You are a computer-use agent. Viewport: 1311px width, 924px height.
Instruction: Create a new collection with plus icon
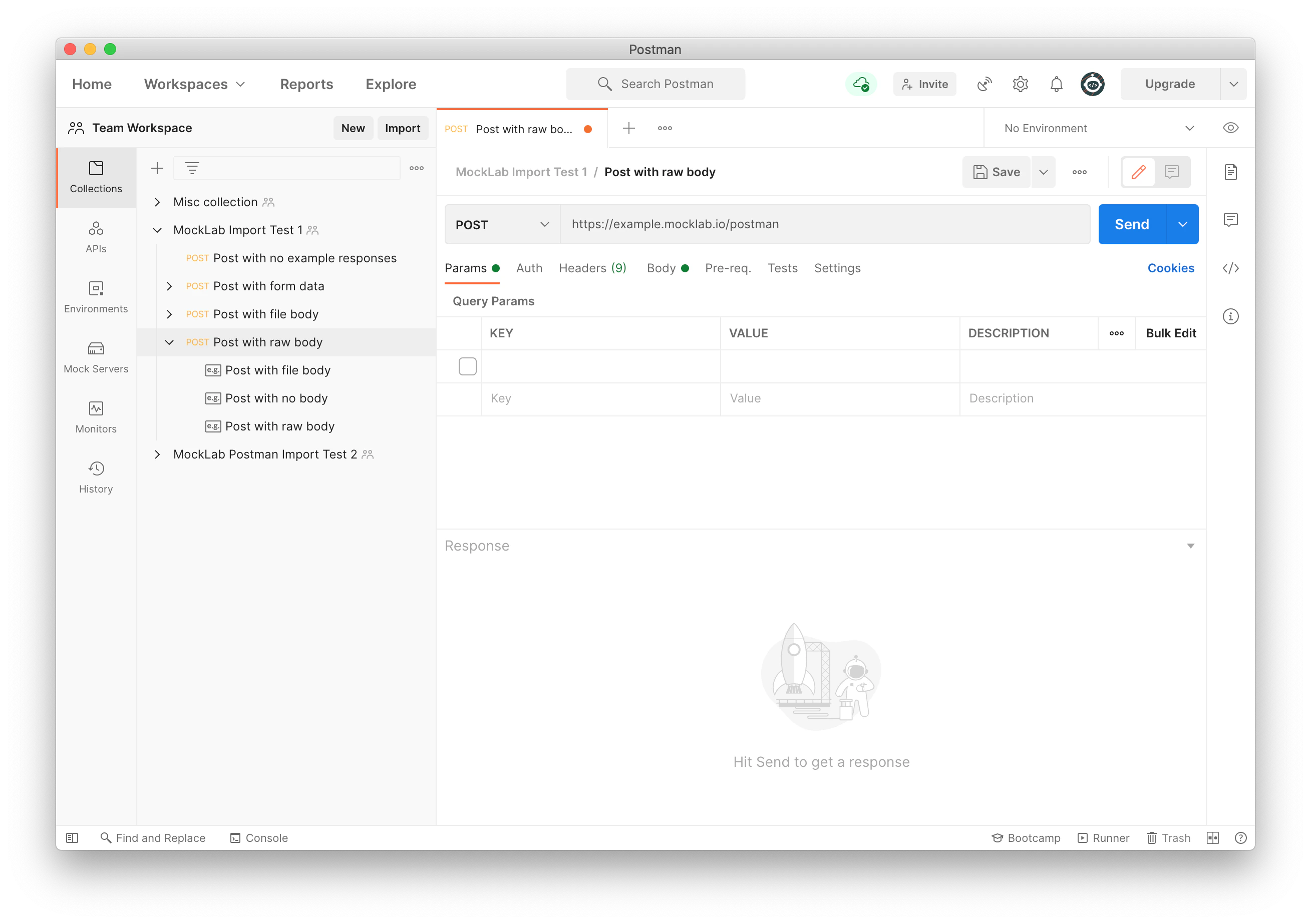tap(157, 168)
